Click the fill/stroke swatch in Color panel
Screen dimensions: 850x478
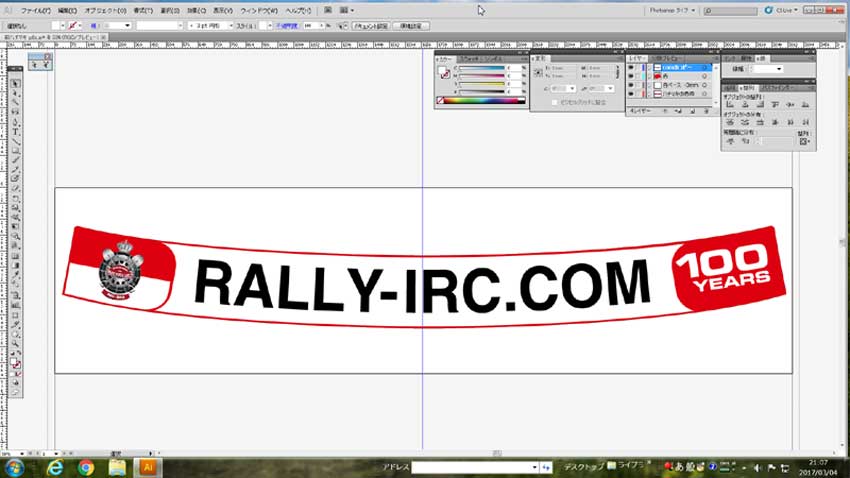(445, 73)
